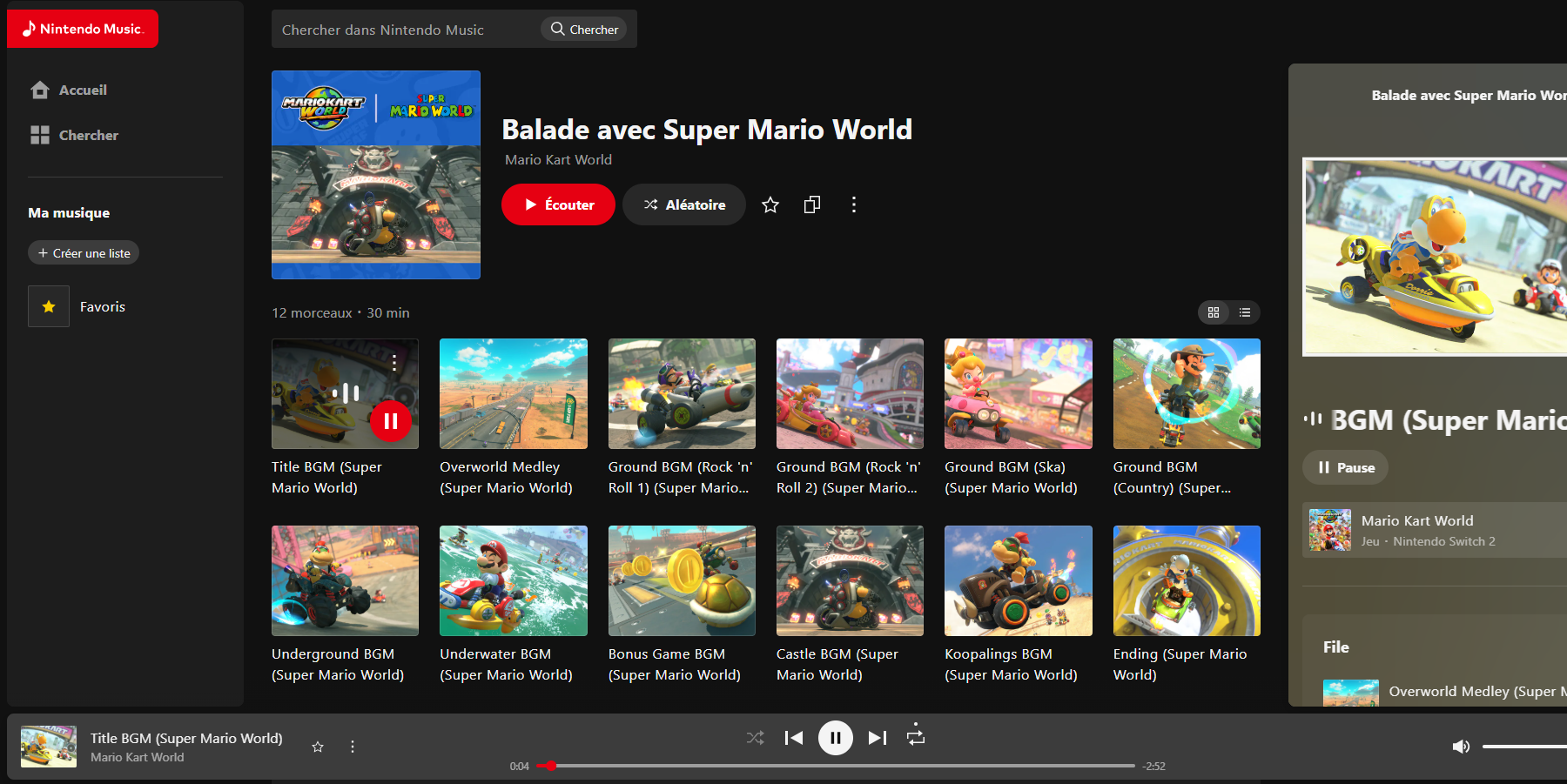Viewport: 1567px width, 784px height.
Task: Click the now-playing thumbnail in player bar
Action: click(49, 747)
